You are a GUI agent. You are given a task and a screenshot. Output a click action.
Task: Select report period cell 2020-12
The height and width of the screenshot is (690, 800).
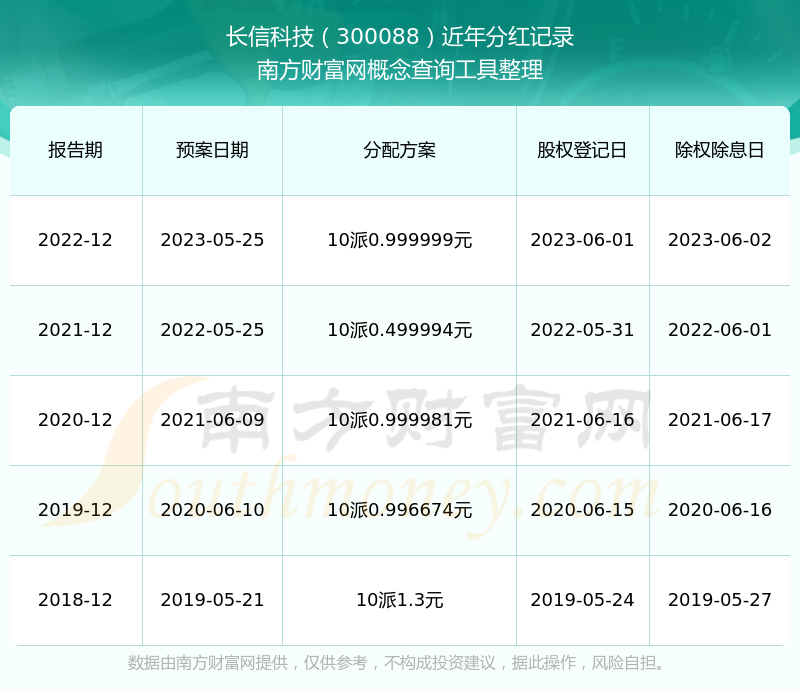click(x=76, y=420)
